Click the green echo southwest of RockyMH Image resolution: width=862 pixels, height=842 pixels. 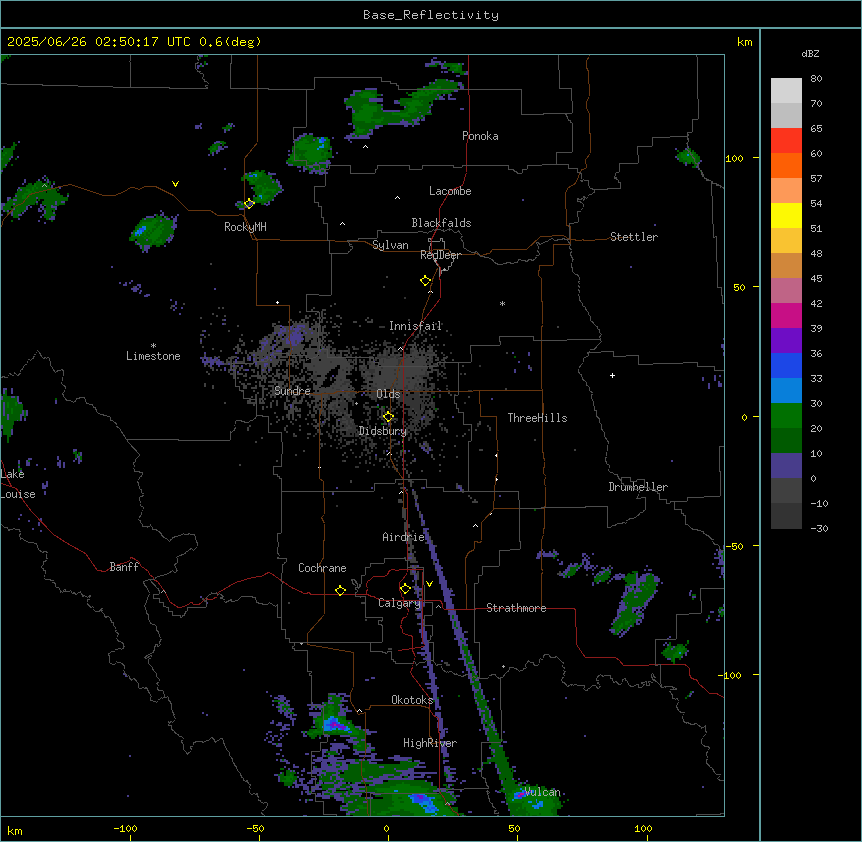(153, 230)
